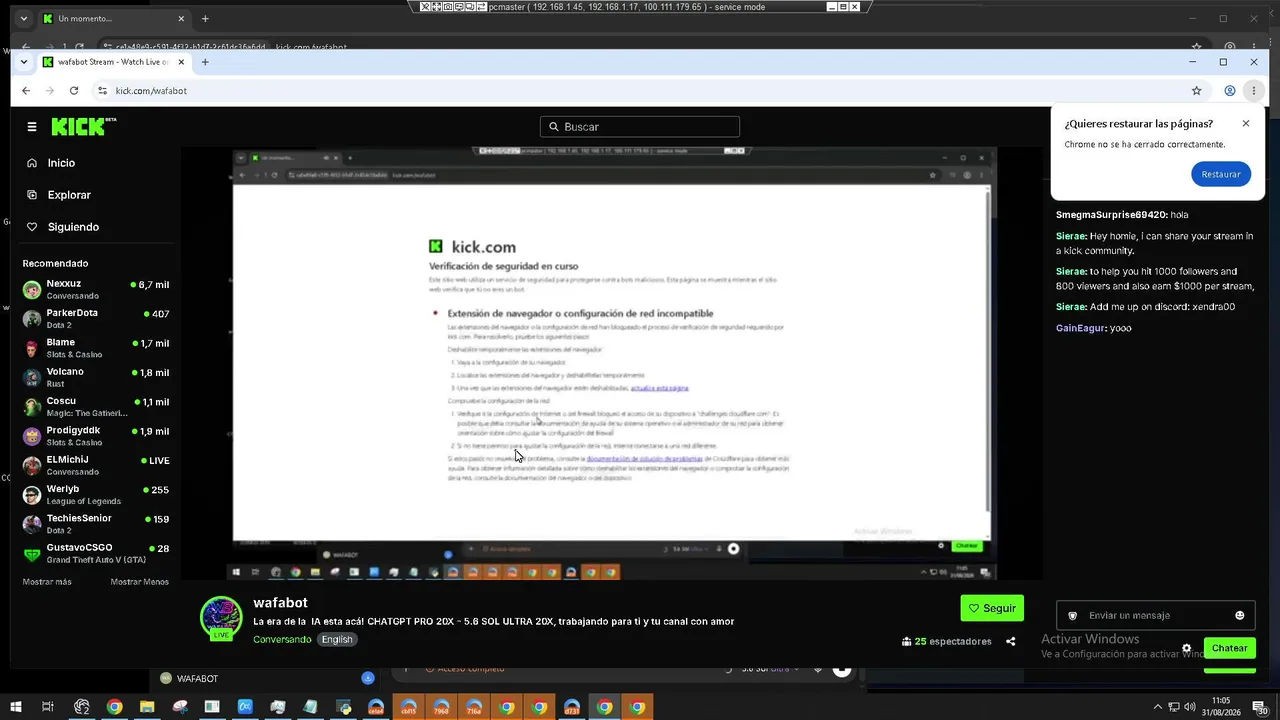This screenshot has height=720, width=1280.
Task: Open tab search dropdown in front window
Action: (x=24, y=62)
